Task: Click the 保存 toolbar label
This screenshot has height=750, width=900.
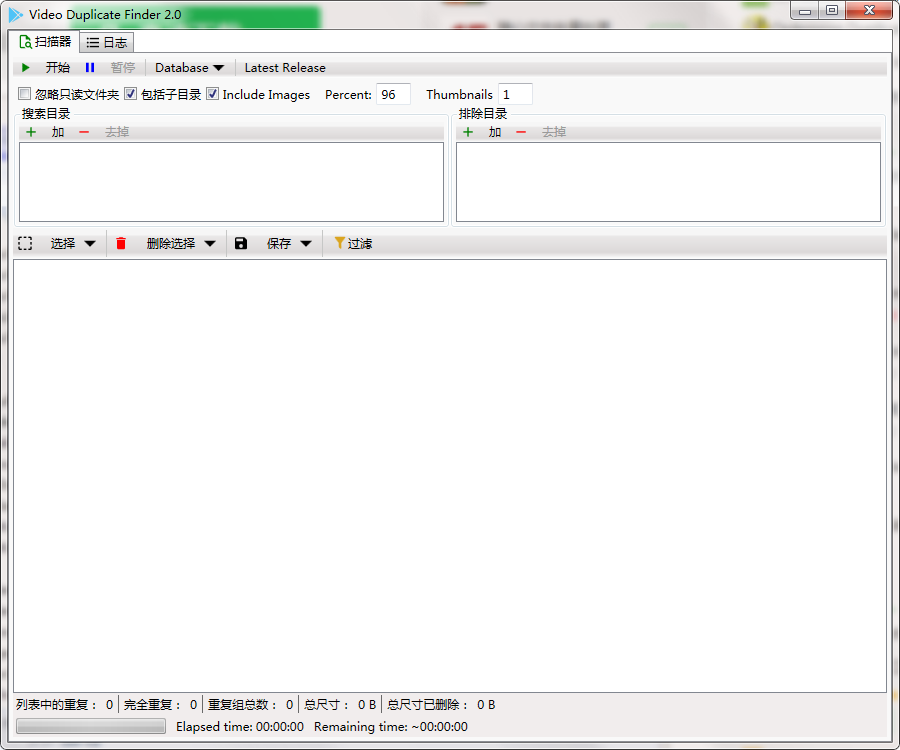Action: (279, 243)
